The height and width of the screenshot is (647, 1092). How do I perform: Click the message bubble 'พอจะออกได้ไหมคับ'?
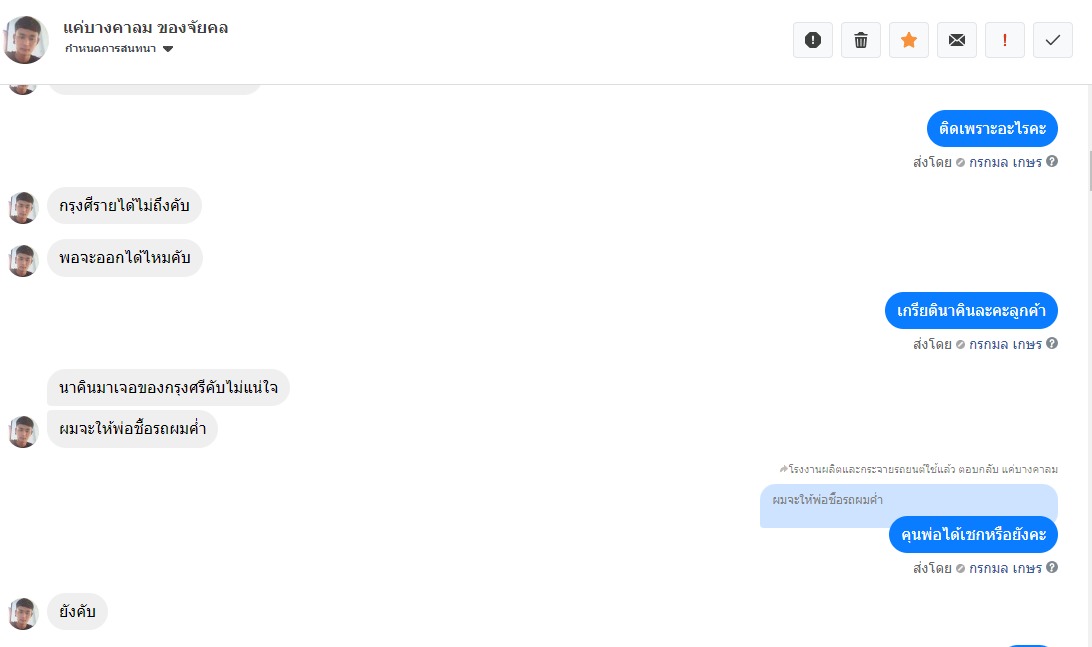pyautogui.click(x=125, y=259)
